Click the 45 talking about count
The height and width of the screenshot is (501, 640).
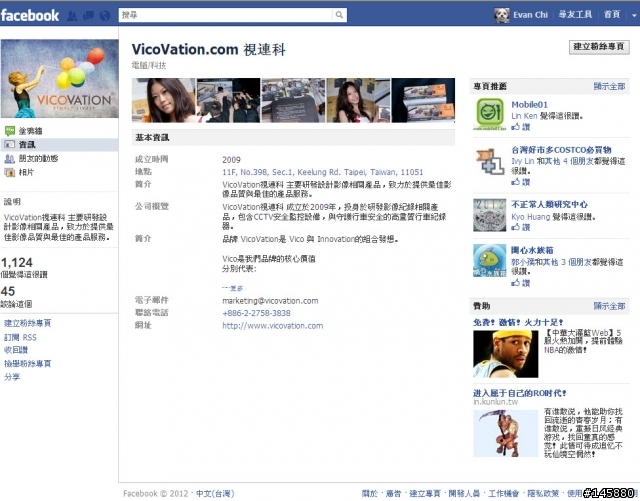click(x=8, y=291)
